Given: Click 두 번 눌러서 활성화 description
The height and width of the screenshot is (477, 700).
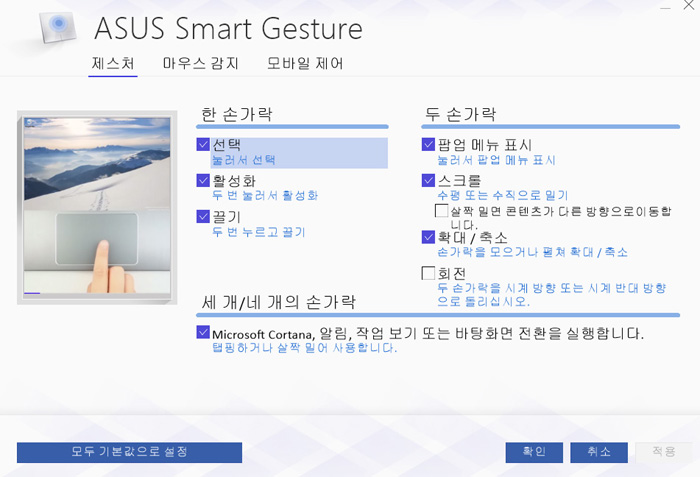Looking at the screenshot, I should click(x=265, y=196).
